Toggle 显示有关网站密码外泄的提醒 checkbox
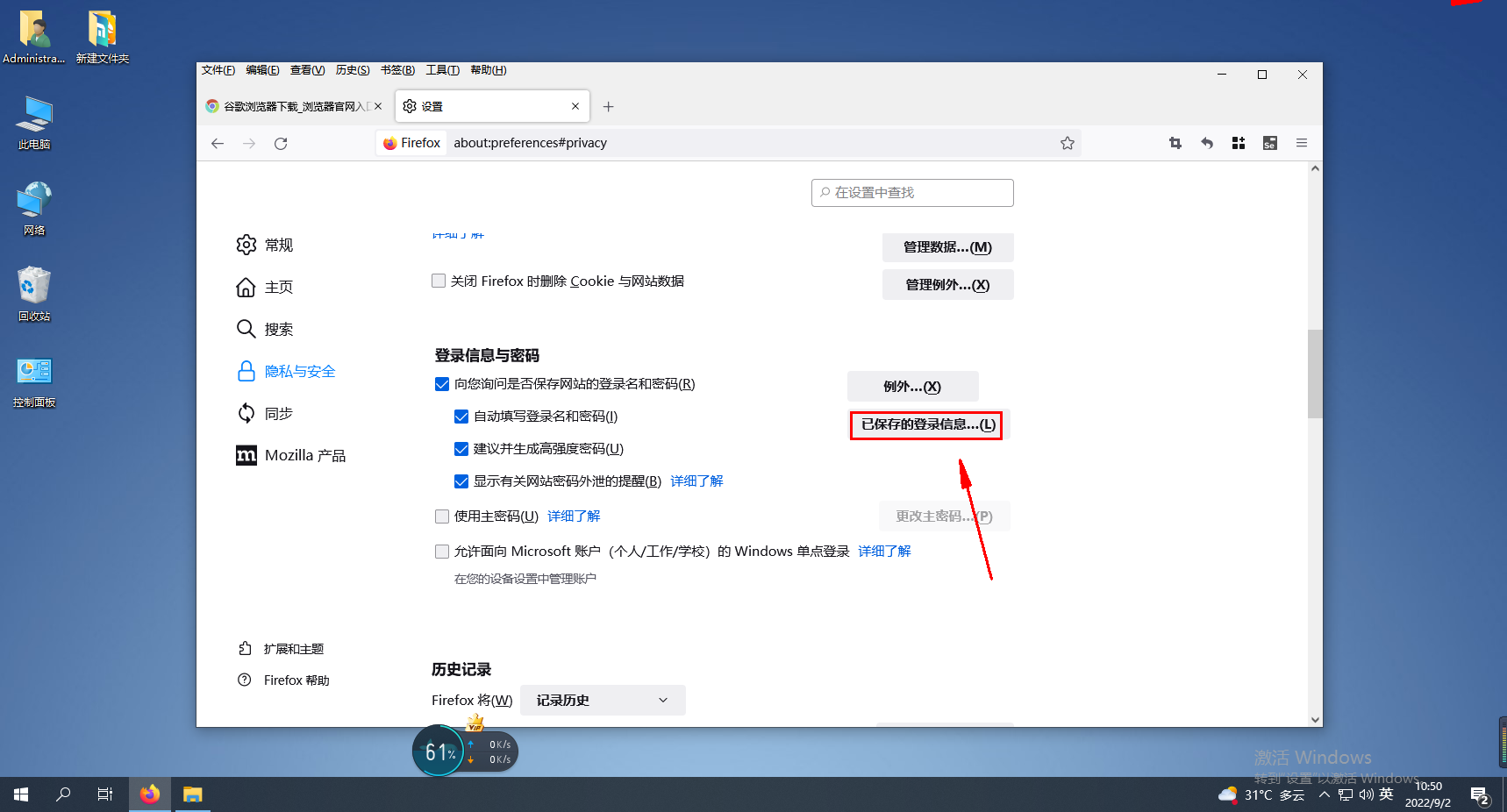 click(461, 481)
